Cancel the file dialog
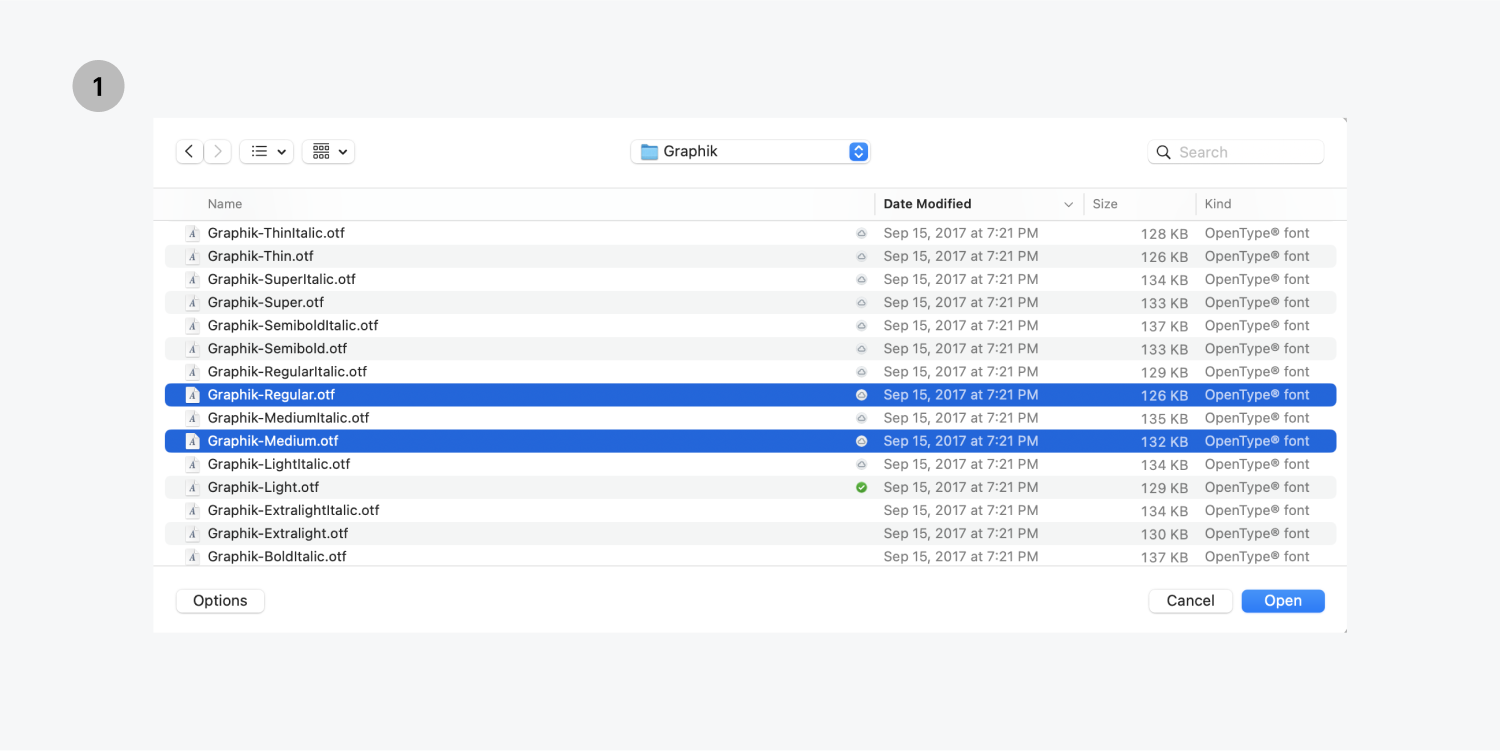The image size is (1501, 751). coord(1190,600)
